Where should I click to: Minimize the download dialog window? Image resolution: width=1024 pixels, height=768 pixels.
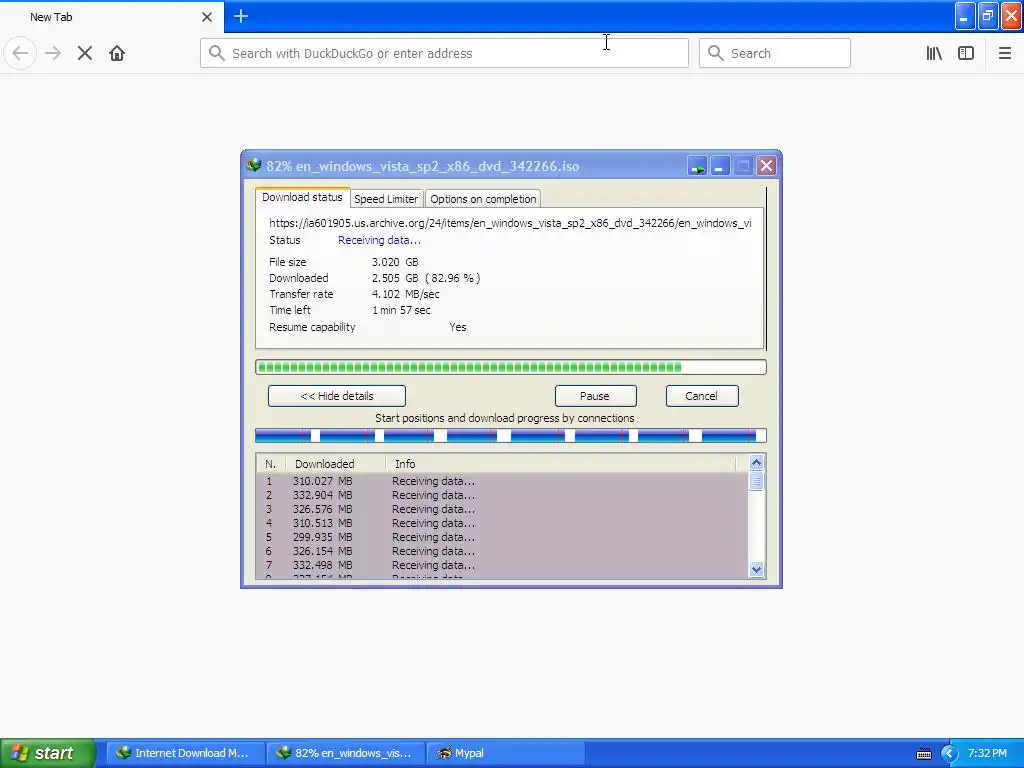(720, 166)
